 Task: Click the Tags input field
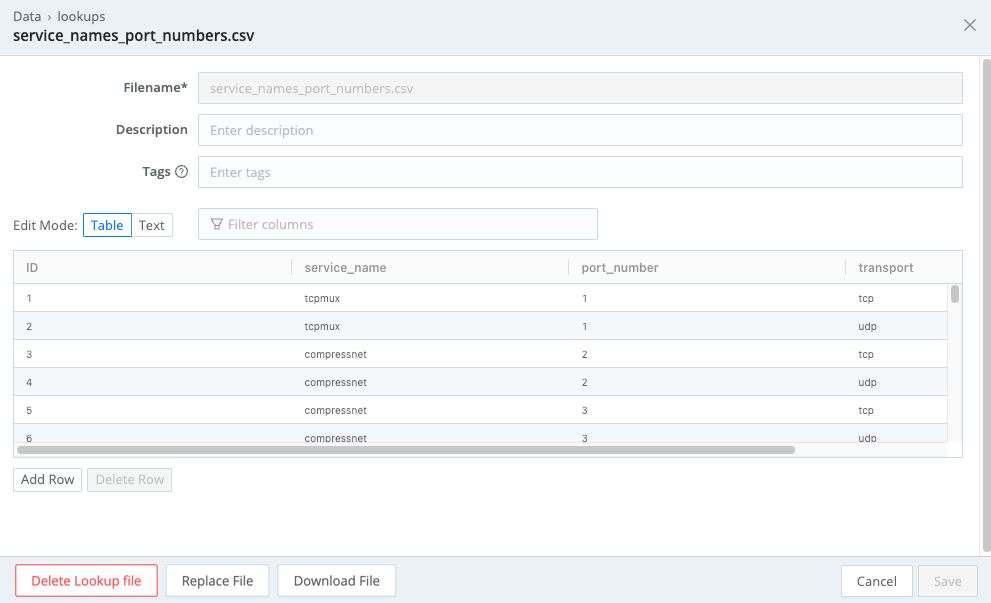point(580,172)
